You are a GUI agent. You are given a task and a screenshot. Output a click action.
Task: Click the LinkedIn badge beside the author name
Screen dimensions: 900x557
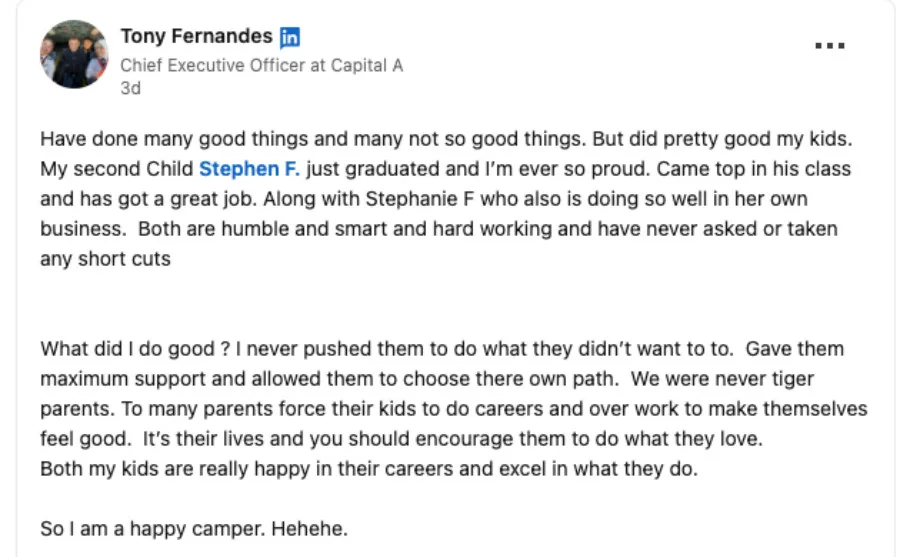tap(290, 37)
